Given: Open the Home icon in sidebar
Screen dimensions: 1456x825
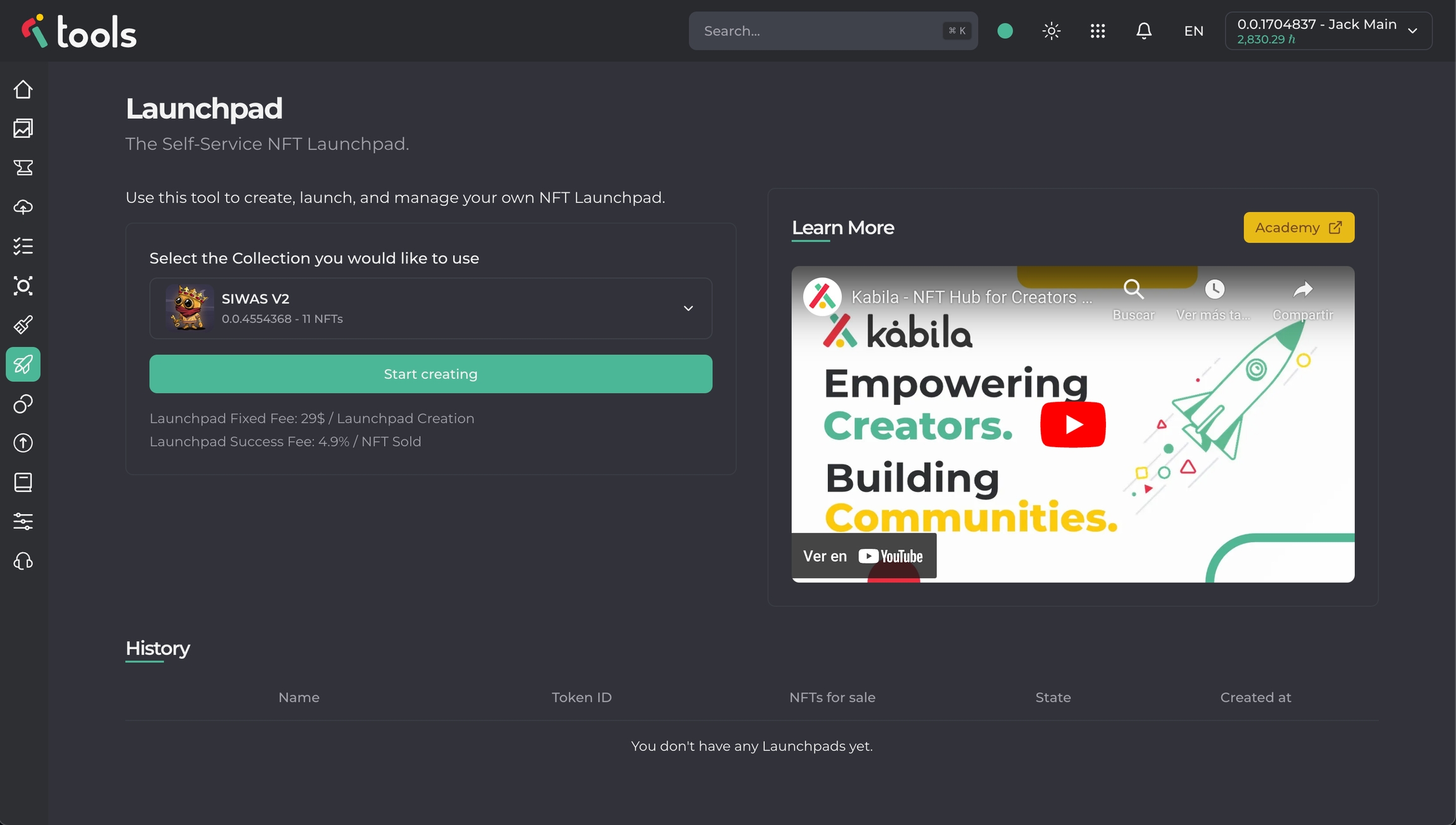Looking at the screenshot, I should tap(23, 90).
